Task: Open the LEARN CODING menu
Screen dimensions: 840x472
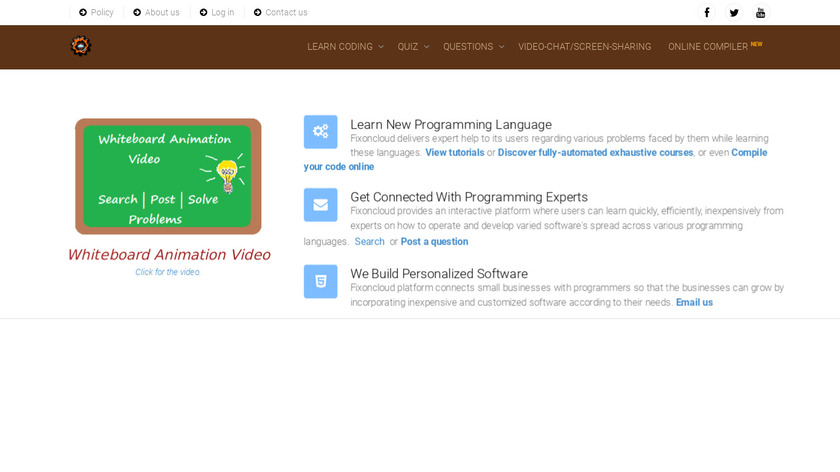Action: 340,47
